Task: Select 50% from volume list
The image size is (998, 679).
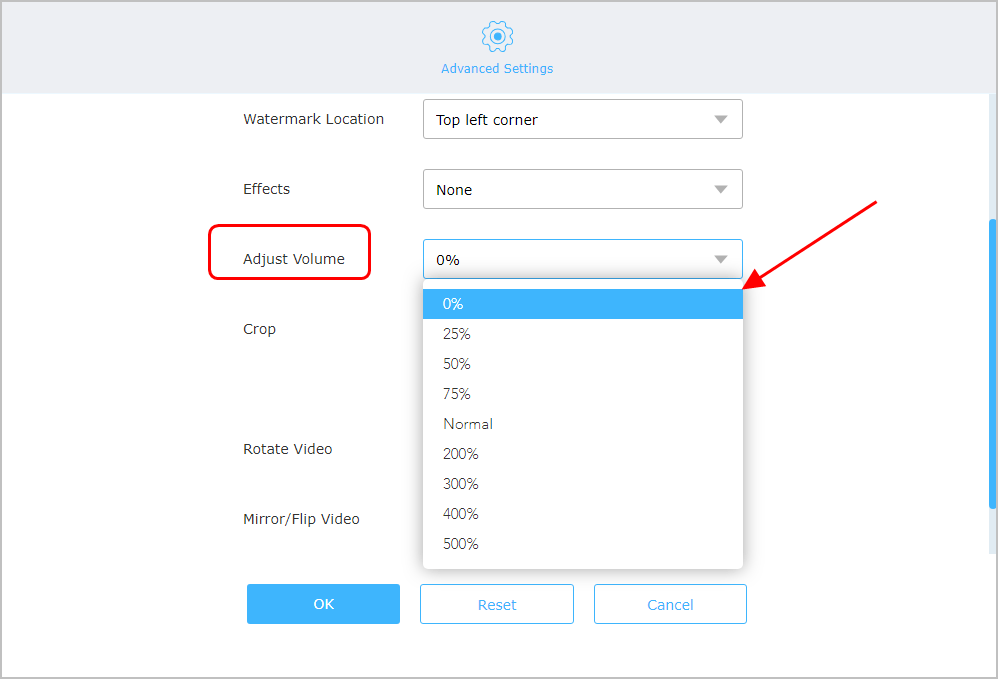Action: 582,364
